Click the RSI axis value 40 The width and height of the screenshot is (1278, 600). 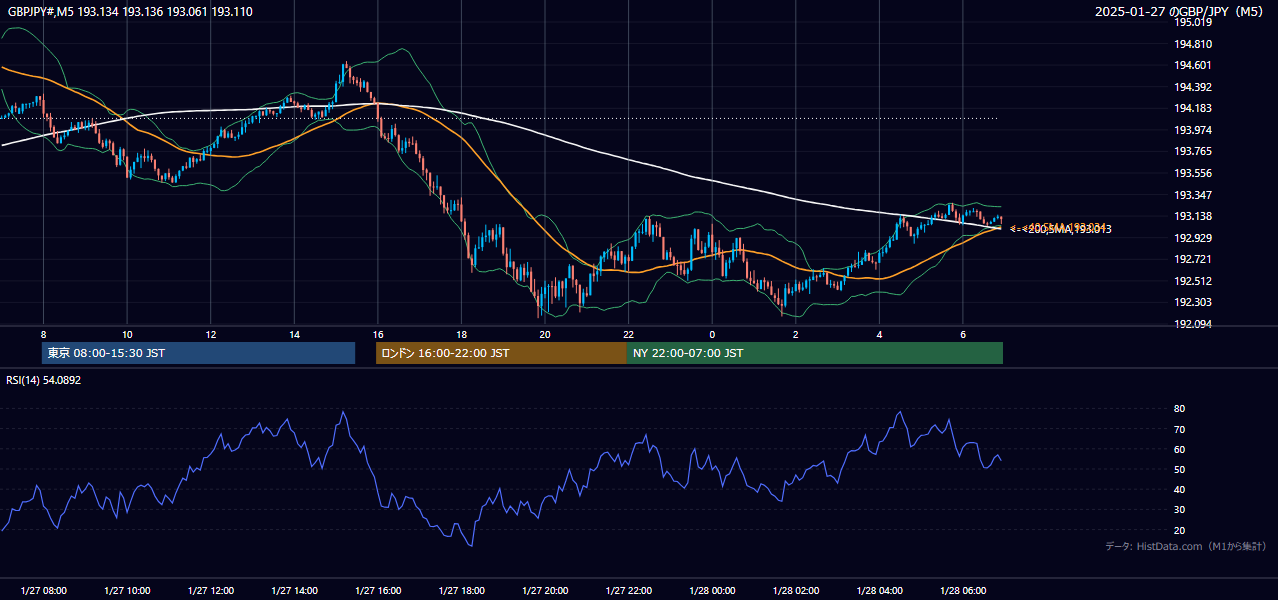tap(1179, 489)
